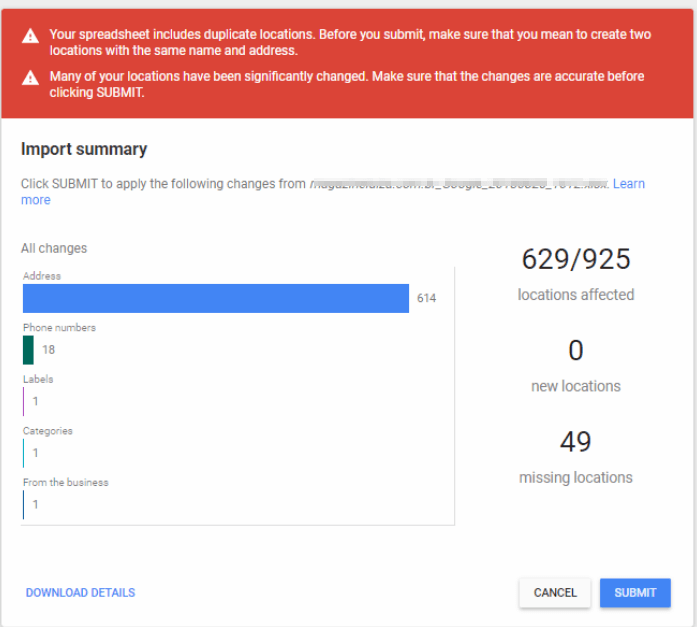Click the 49 missing locations count
Screen dimensions: 697x627
click(x=576, y=442)
